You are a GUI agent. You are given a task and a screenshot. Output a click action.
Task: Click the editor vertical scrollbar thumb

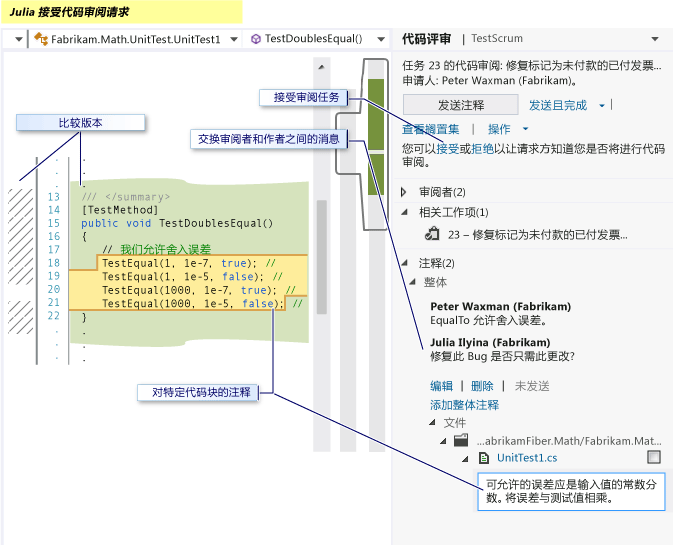[322, 257]
